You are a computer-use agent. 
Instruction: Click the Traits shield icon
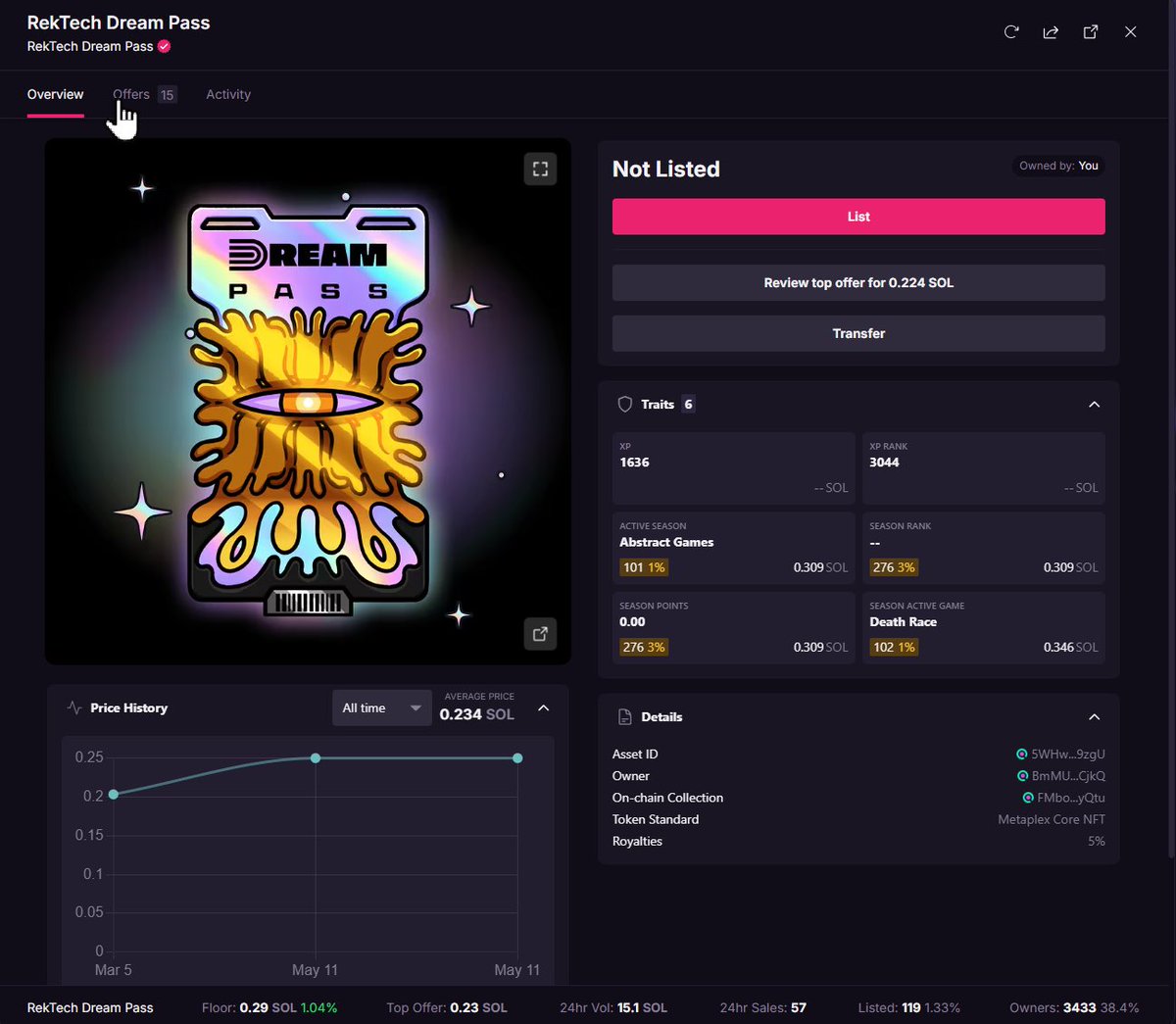[624, 404]
